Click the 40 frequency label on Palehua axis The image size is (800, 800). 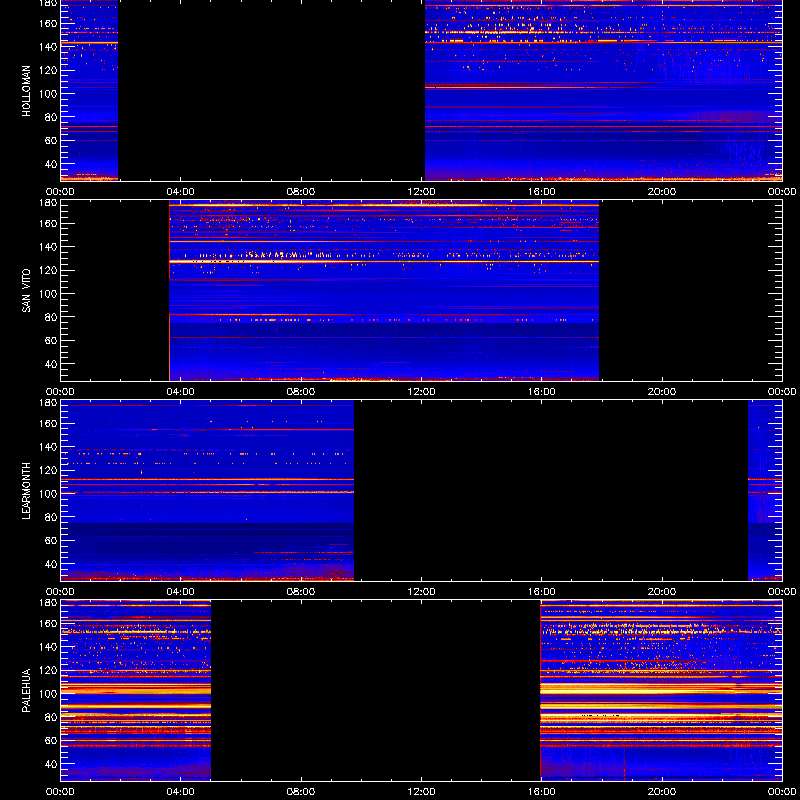[52, 764]
